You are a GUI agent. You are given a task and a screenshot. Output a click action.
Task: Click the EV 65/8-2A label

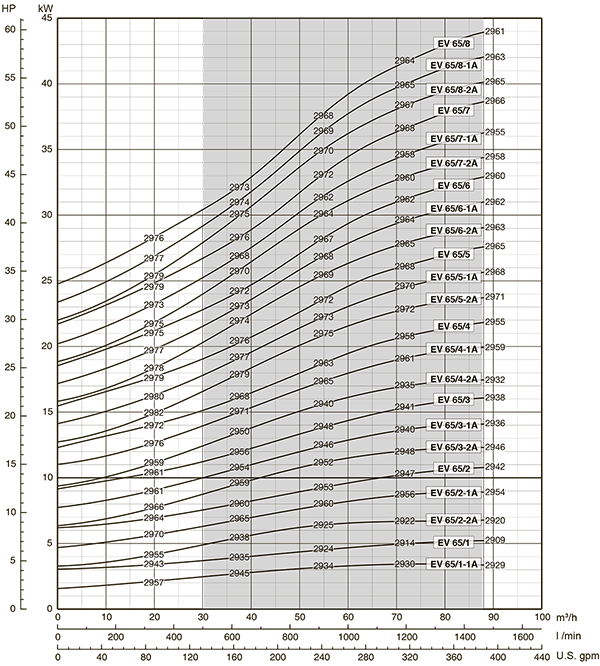[x=454, y=90]
